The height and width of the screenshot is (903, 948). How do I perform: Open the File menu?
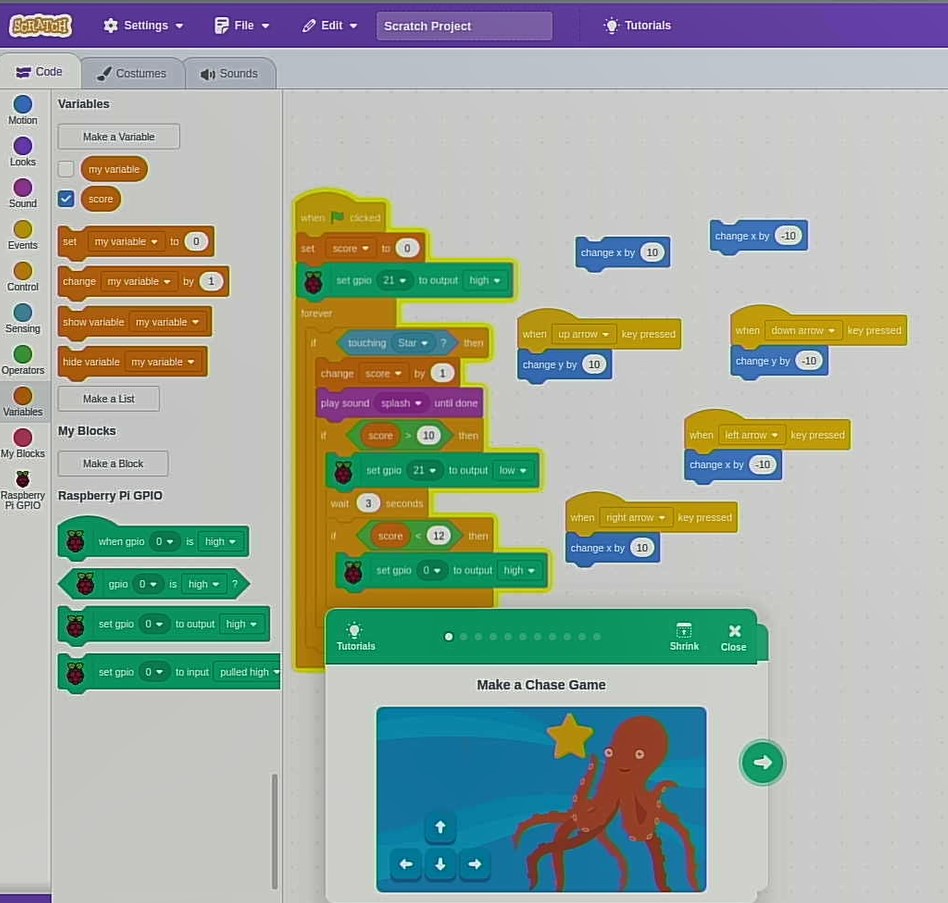pyautogui.click(x=242, y=25)
